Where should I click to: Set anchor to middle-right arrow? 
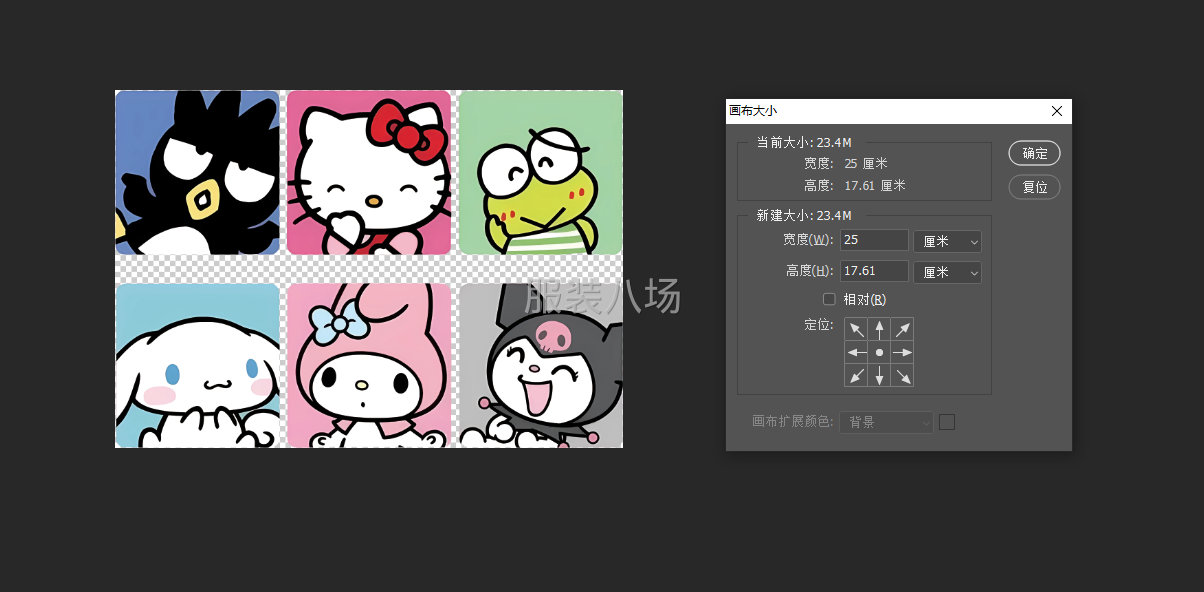click(x=902, y=352)
